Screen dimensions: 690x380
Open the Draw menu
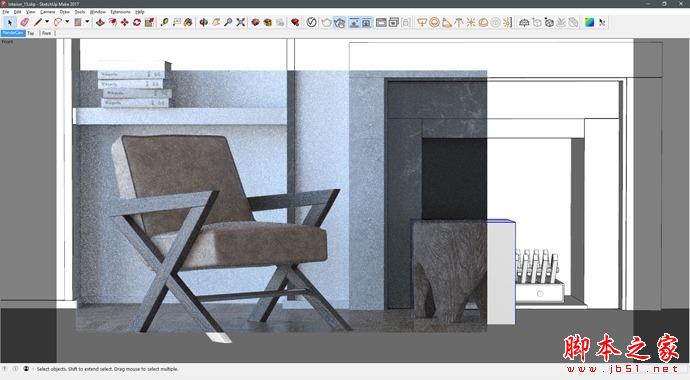64,12
